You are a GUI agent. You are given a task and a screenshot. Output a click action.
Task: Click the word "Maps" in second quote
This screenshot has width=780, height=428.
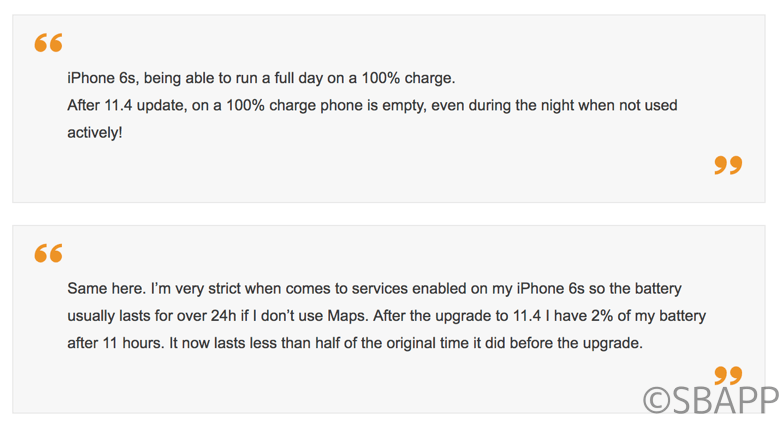[x=346, y=316]
